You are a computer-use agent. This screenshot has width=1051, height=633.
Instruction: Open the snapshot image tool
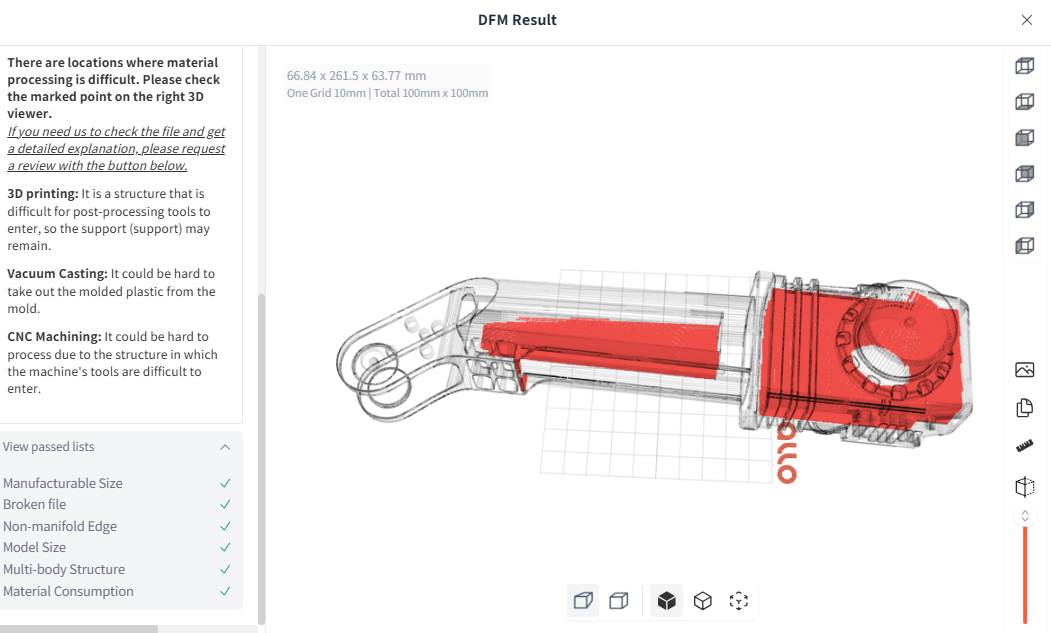[x=1024, y=369]
